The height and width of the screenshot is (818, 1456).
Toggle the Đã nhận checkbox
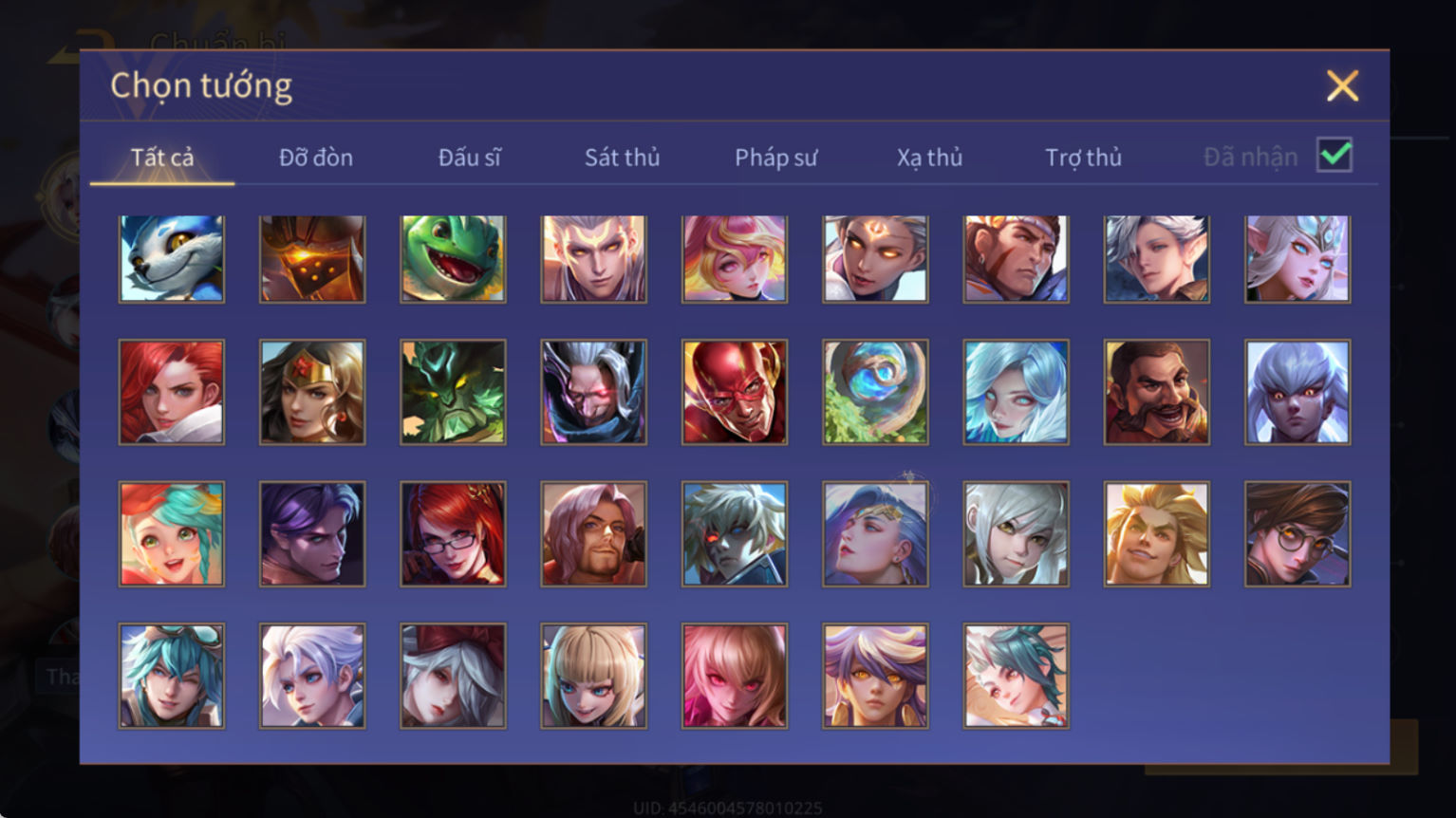tap(1335, 155)
